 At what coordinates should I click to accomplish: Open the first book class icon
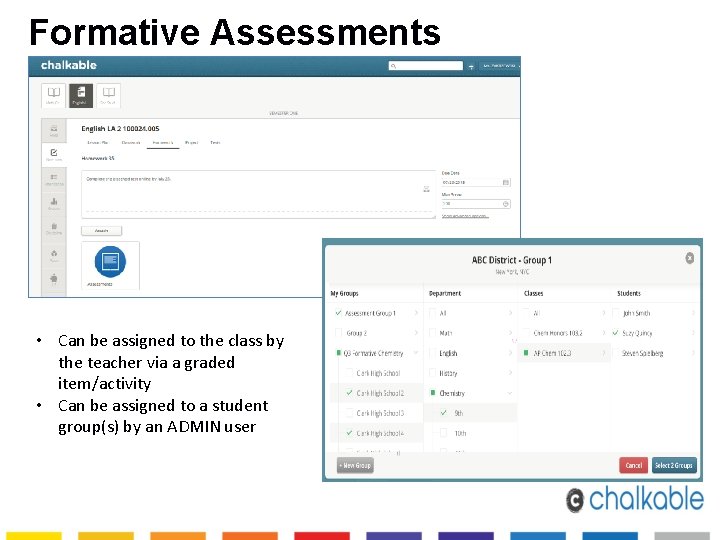(x=53, y=96)
